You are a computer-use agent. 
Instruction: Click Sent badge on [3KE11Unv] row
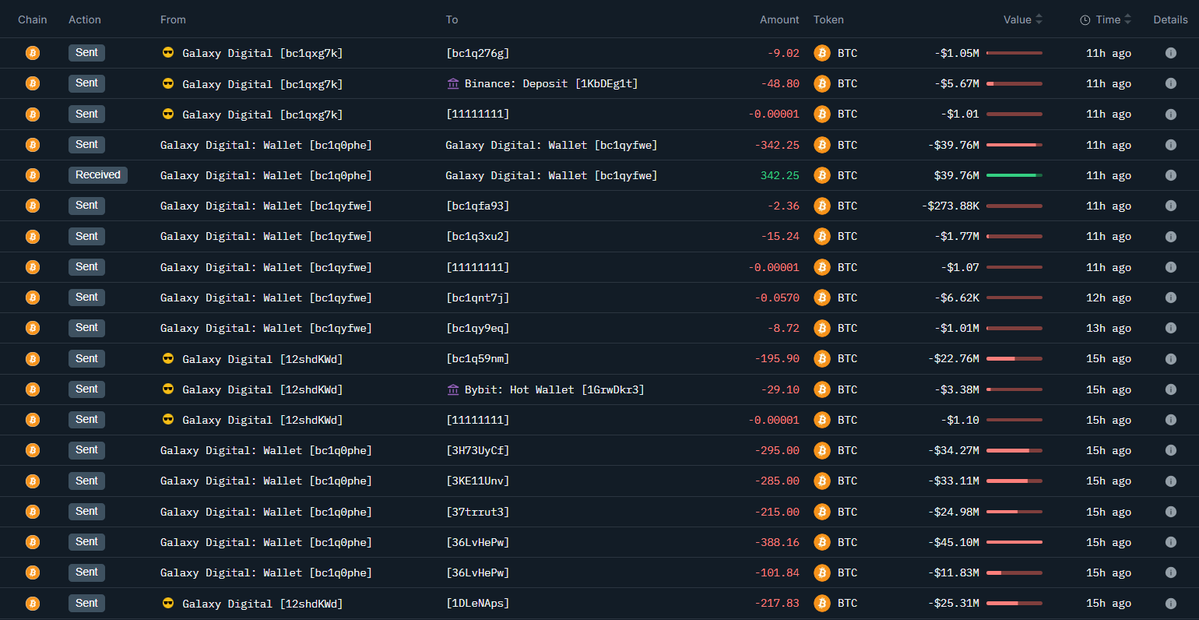coord(86,481)
